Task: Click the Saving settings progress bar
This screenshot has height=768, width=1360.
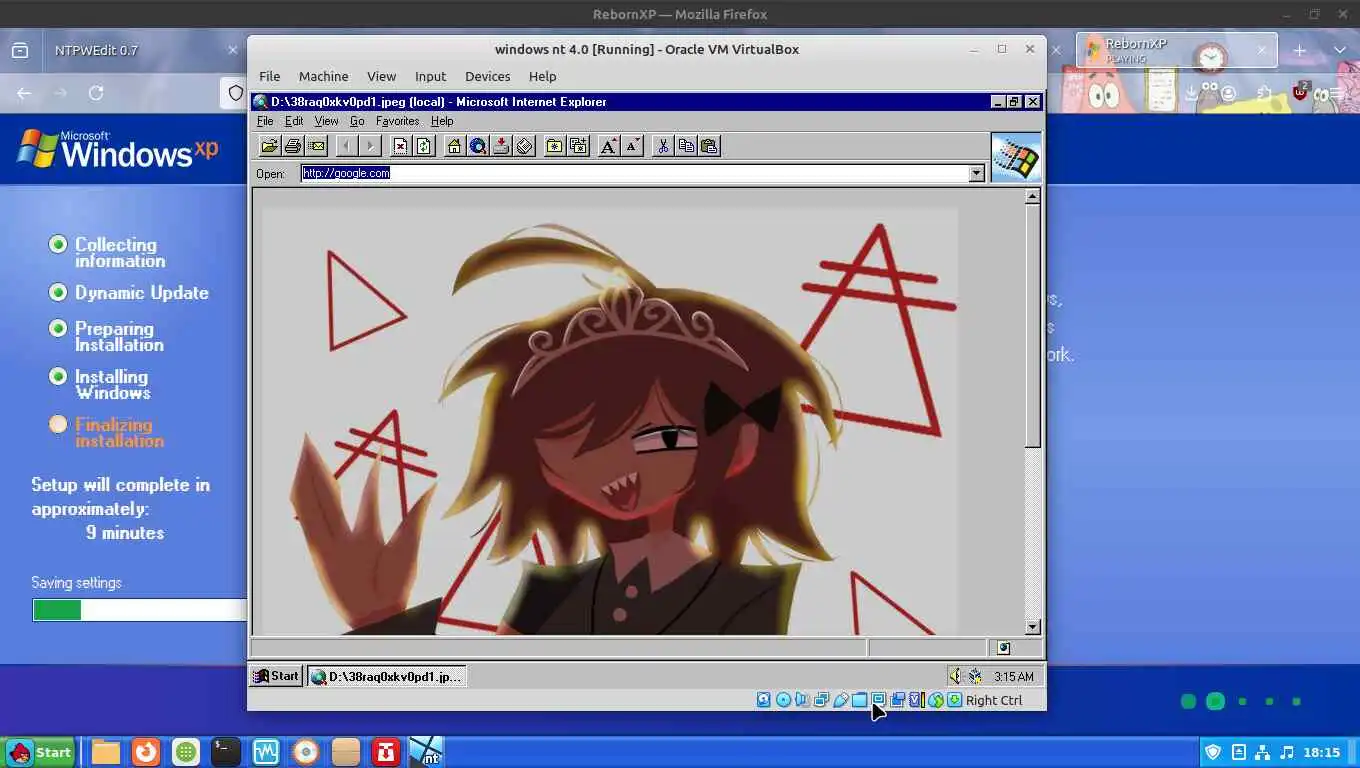Action: tap(139, 610)
